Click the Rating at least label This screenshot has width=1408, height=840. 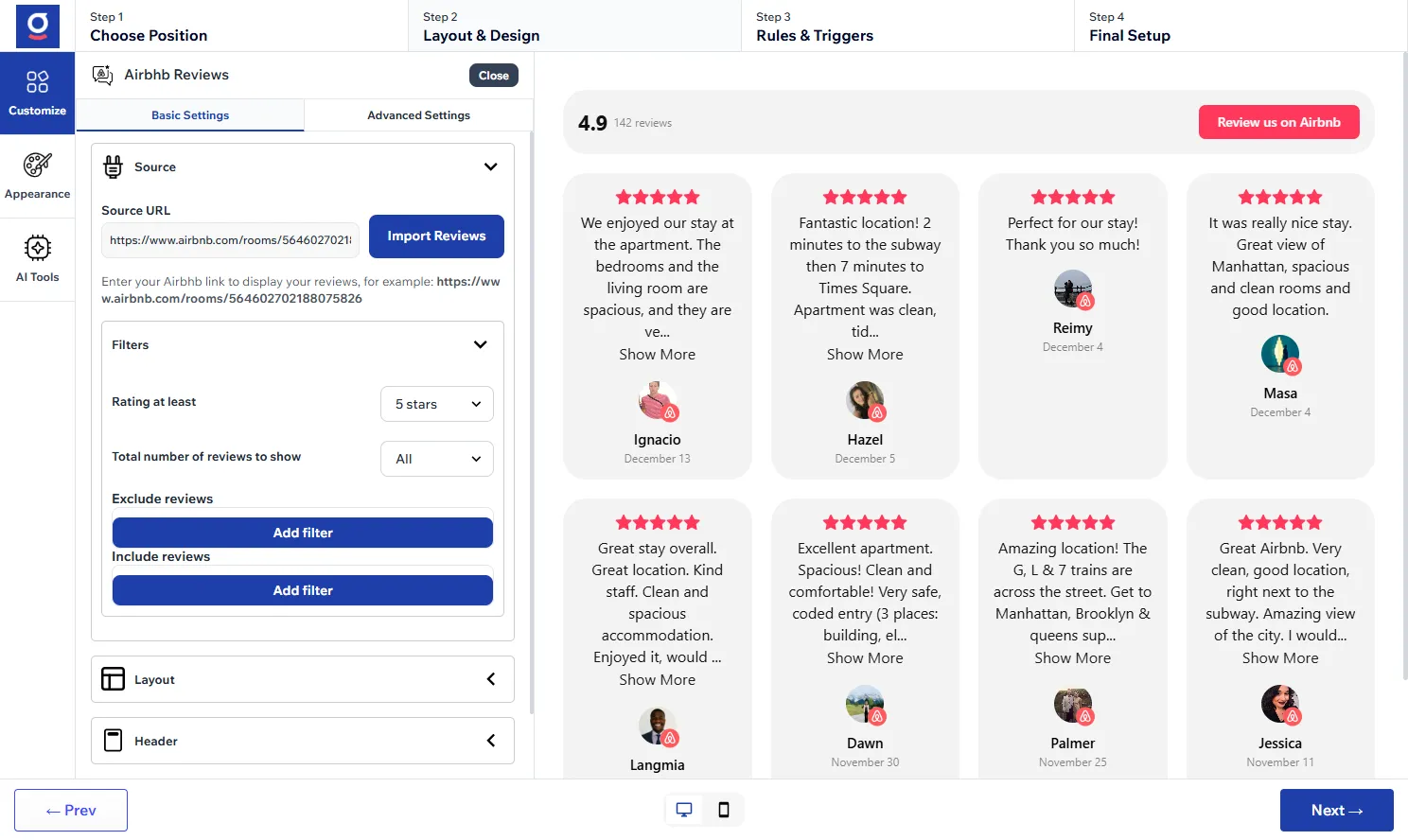coord(154,402)
